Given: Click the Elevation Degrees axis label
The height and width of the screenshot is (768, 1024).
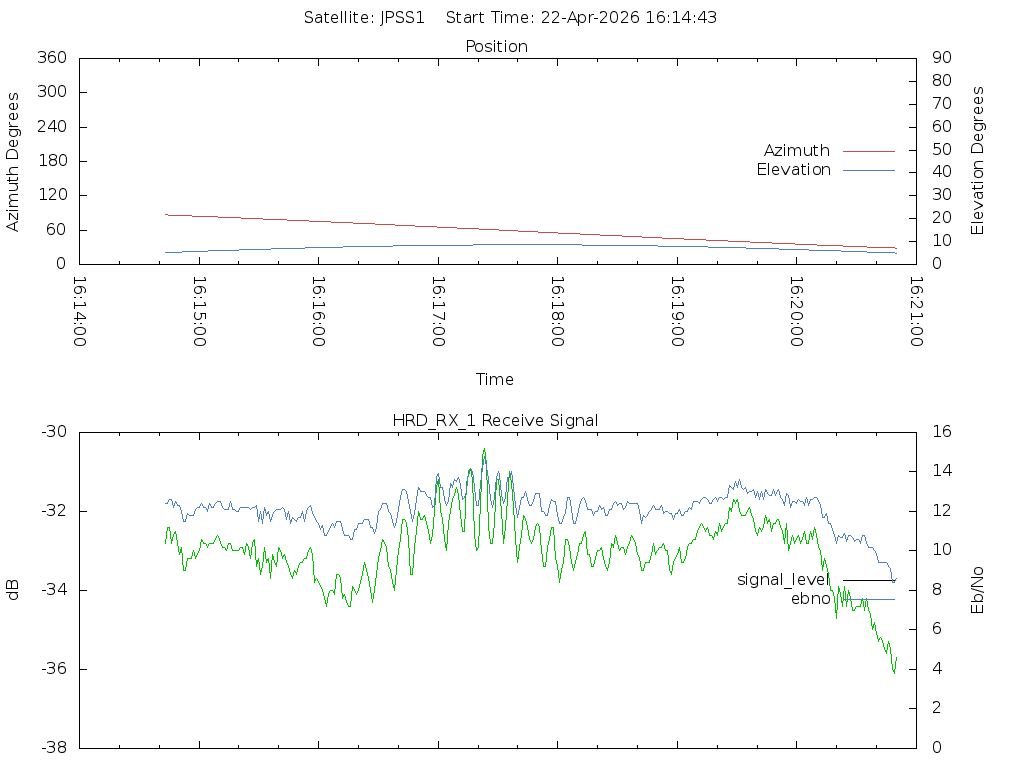Looking at the screenshot, I should [x=978, y=161].
